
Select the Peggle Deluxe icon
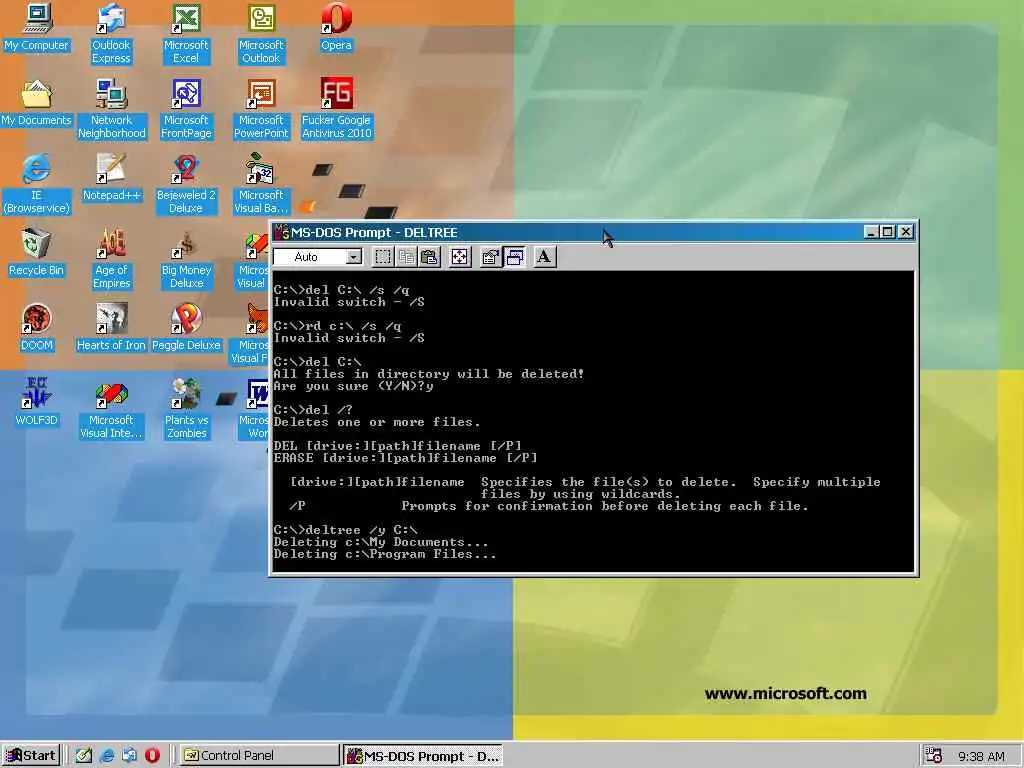point(186,327)
